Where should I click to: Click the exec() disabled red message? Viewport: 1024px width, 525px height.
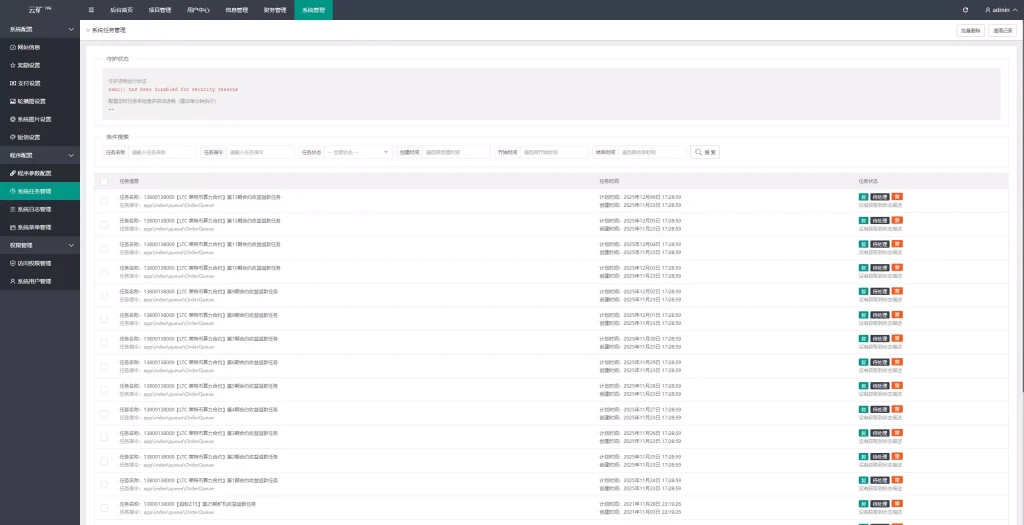click(x=173, y=89)
